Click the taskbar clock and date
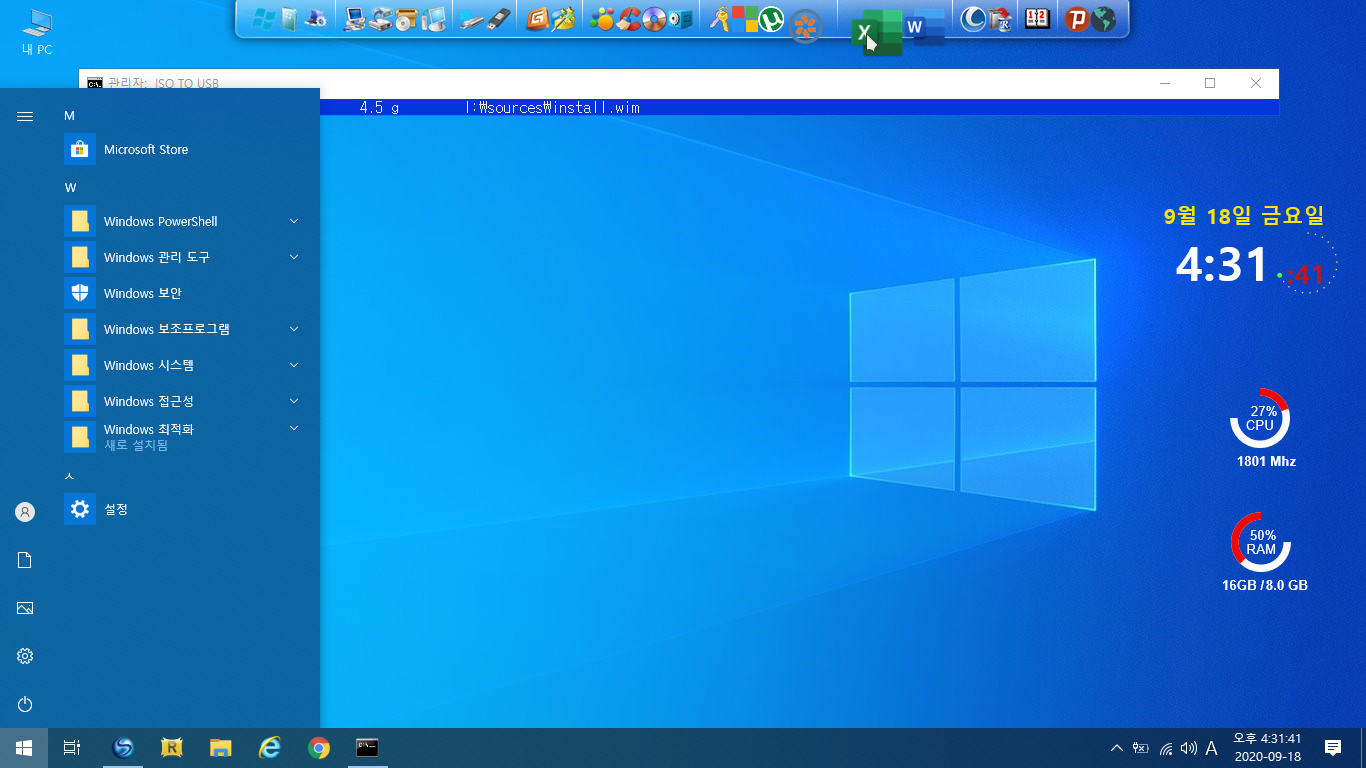Image resolution: width=1366 pixels, height=768 pixels. 1267,747
